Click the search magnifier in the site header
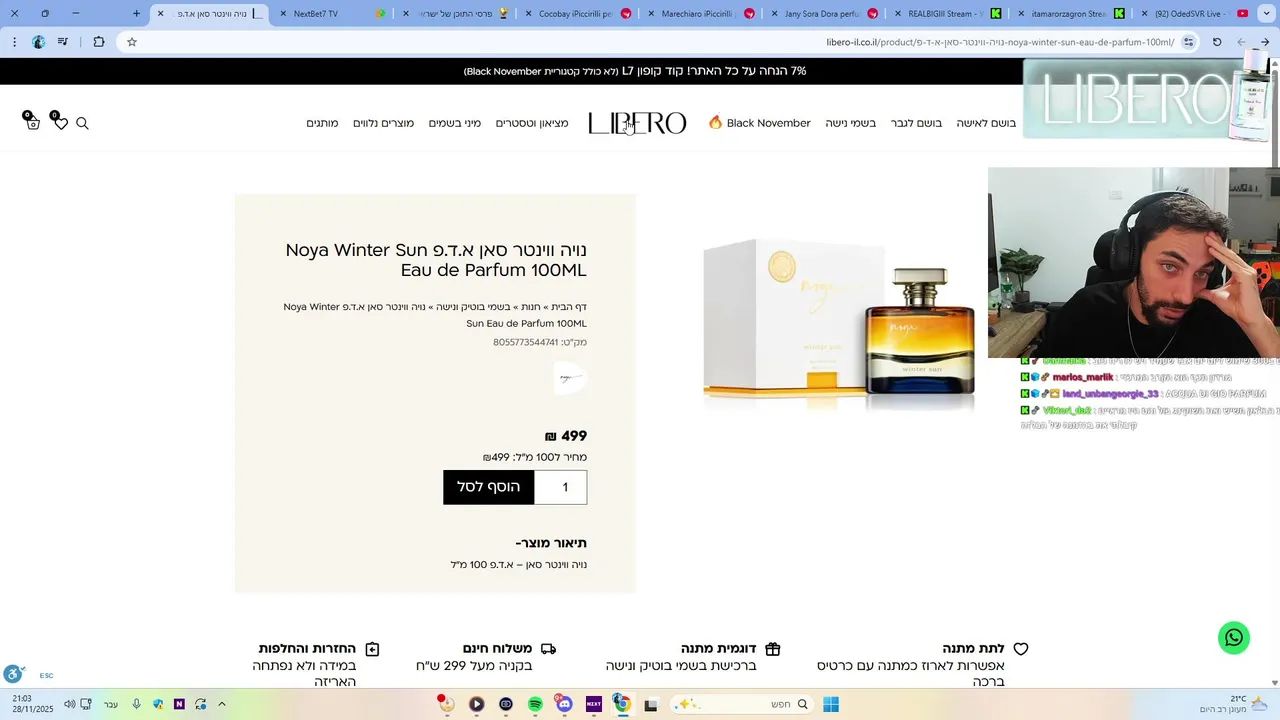This screenshot has width=1280, height=720. click(x=83, y=123)
